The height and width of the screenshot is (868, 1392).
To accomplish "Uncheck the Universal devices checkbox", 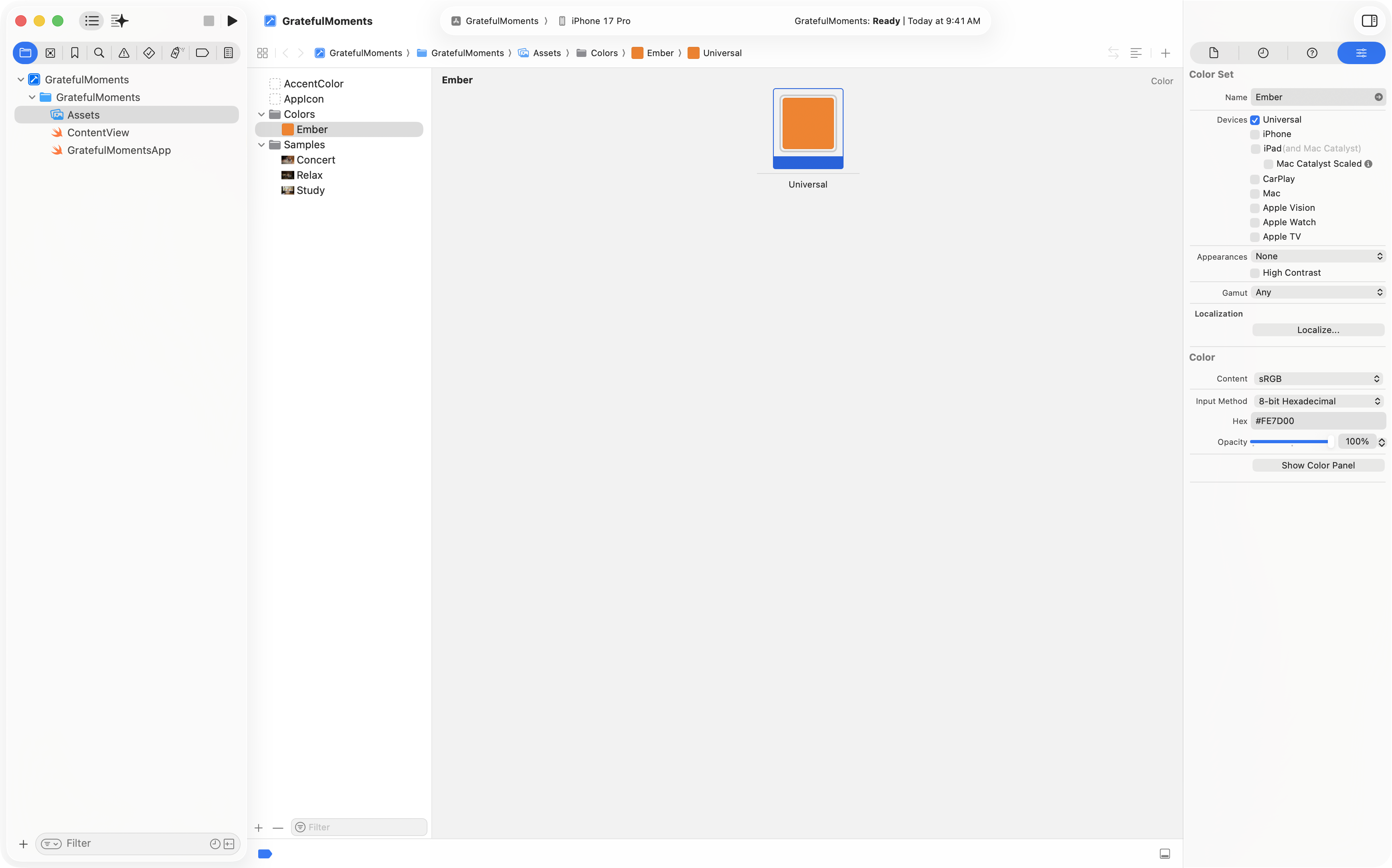I will click(1255, 120).
